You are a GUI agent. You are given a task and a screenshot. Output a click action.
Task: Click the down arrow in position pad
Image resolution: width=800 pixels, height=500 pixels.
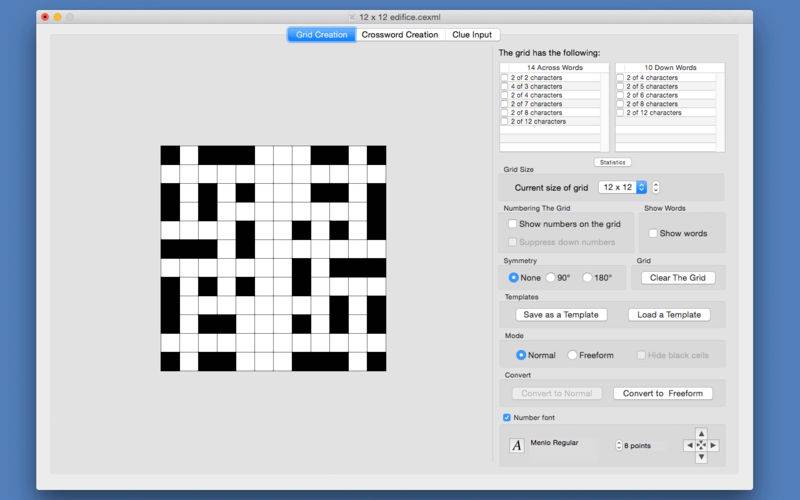(x=701, y=457)
